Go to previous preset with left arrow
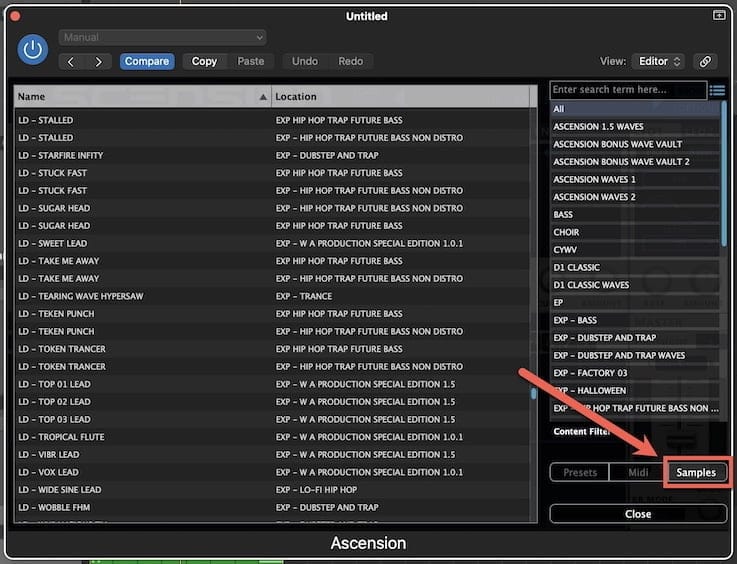Viewport: 737px width, 564px height. point(70,61)
